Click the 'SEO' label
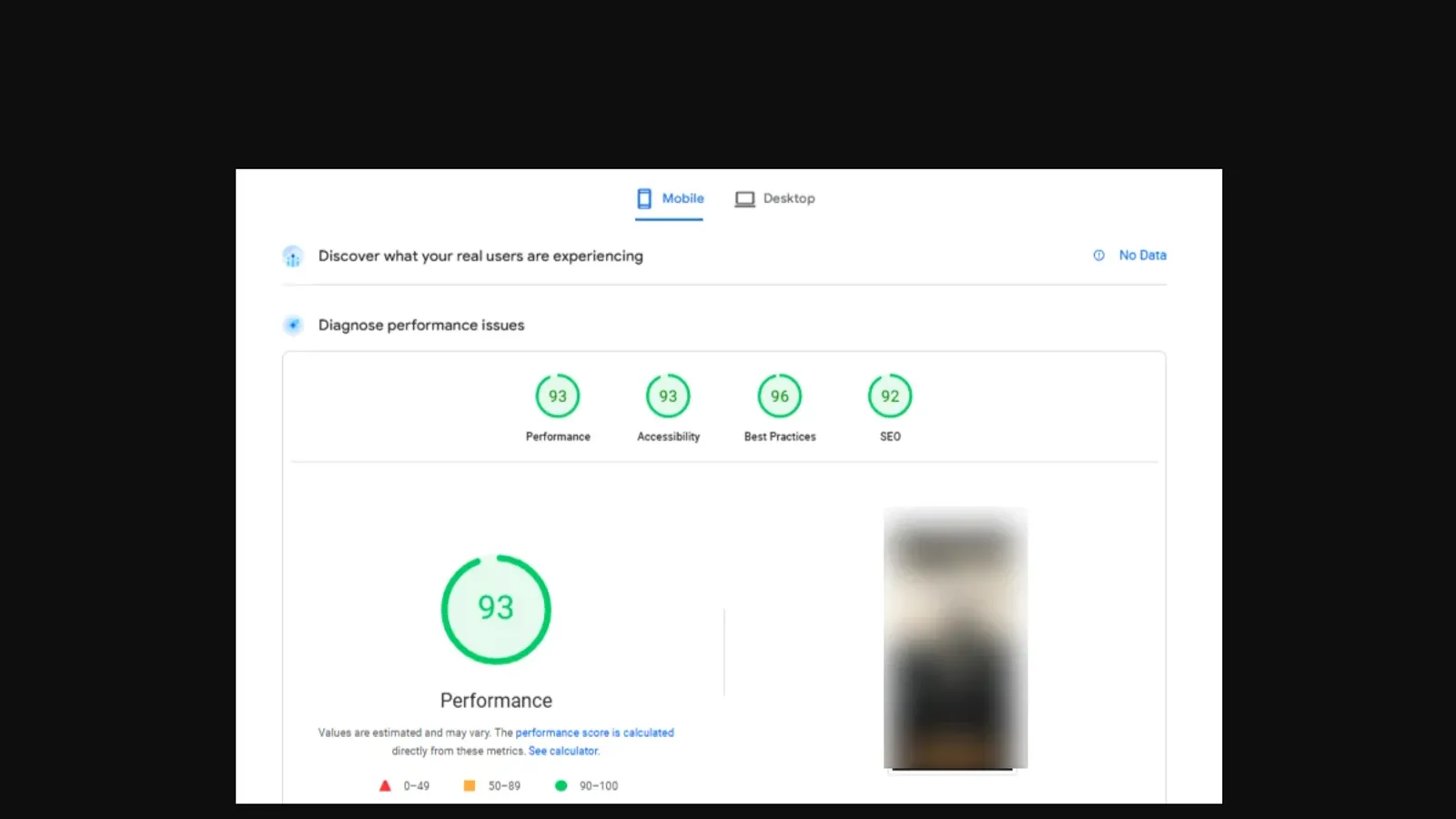 click(890, 437)
